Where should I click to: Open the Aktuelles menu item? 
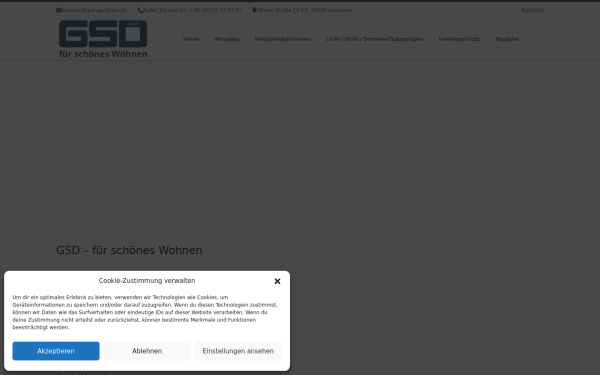click(x=227, y=39)
